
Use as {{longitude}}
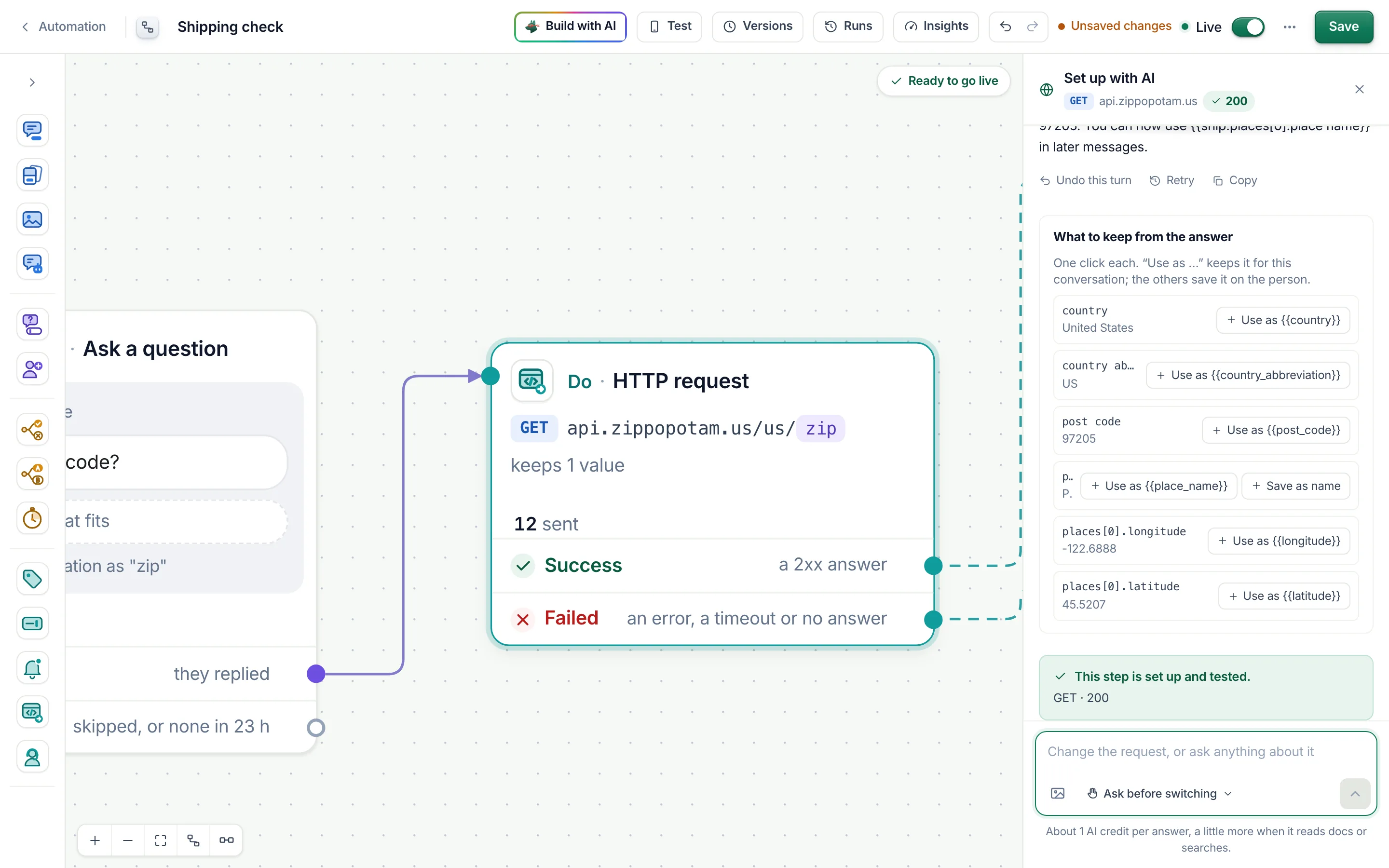1278,541
